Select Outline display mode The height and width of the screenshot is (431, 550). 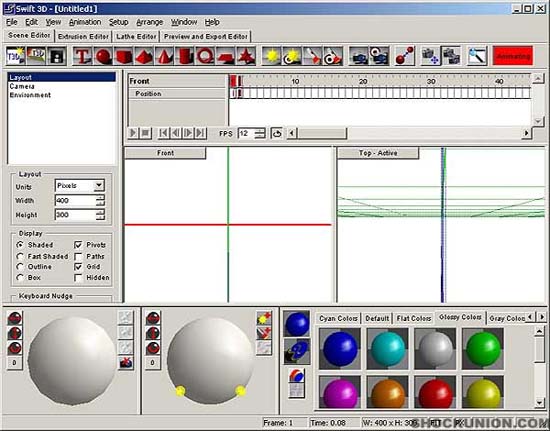click(x=34, y=267)
